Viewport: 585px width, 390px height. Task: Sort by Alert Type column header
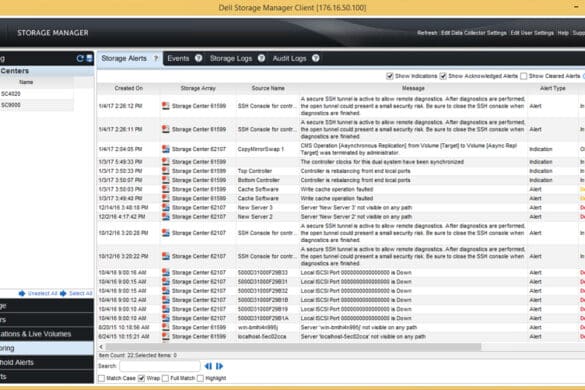pyautogui.click(x=553, y=88)
